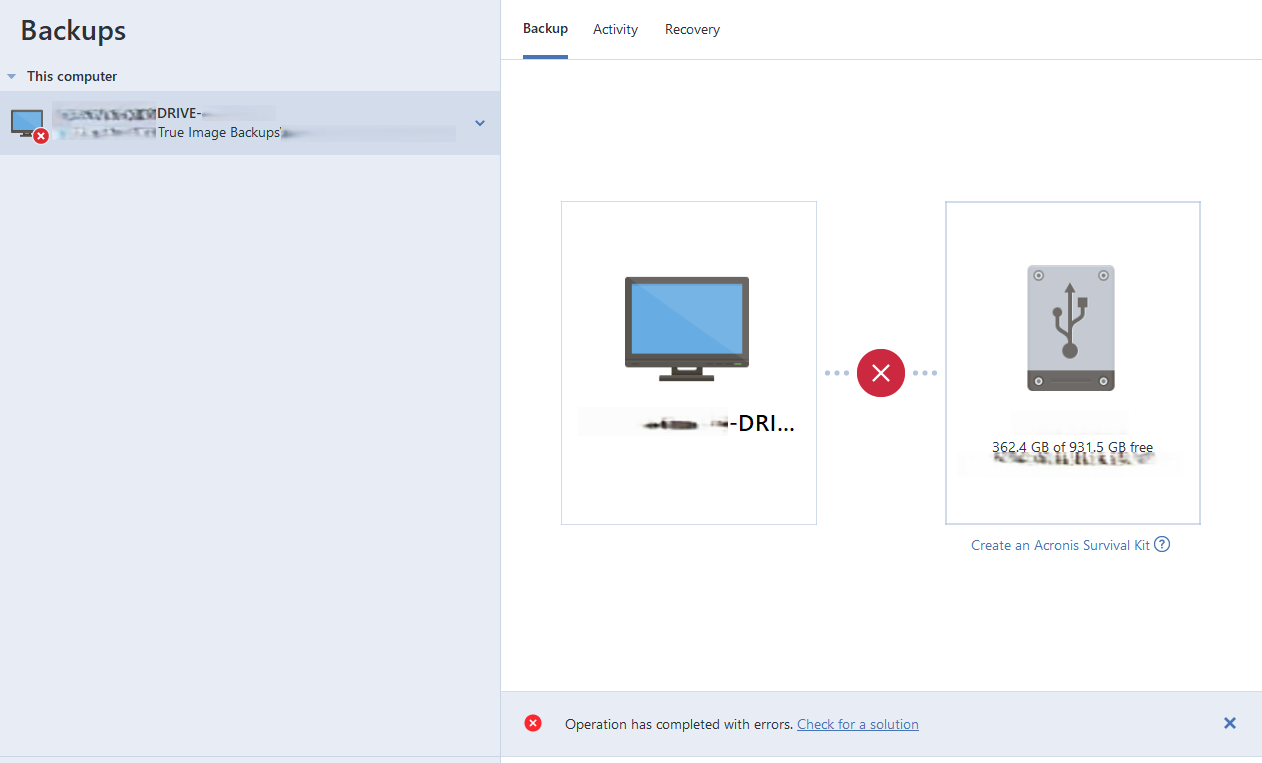Dismiss the error notification bar
Viewport: 1262px width, 763px height.
[1230, 723]
